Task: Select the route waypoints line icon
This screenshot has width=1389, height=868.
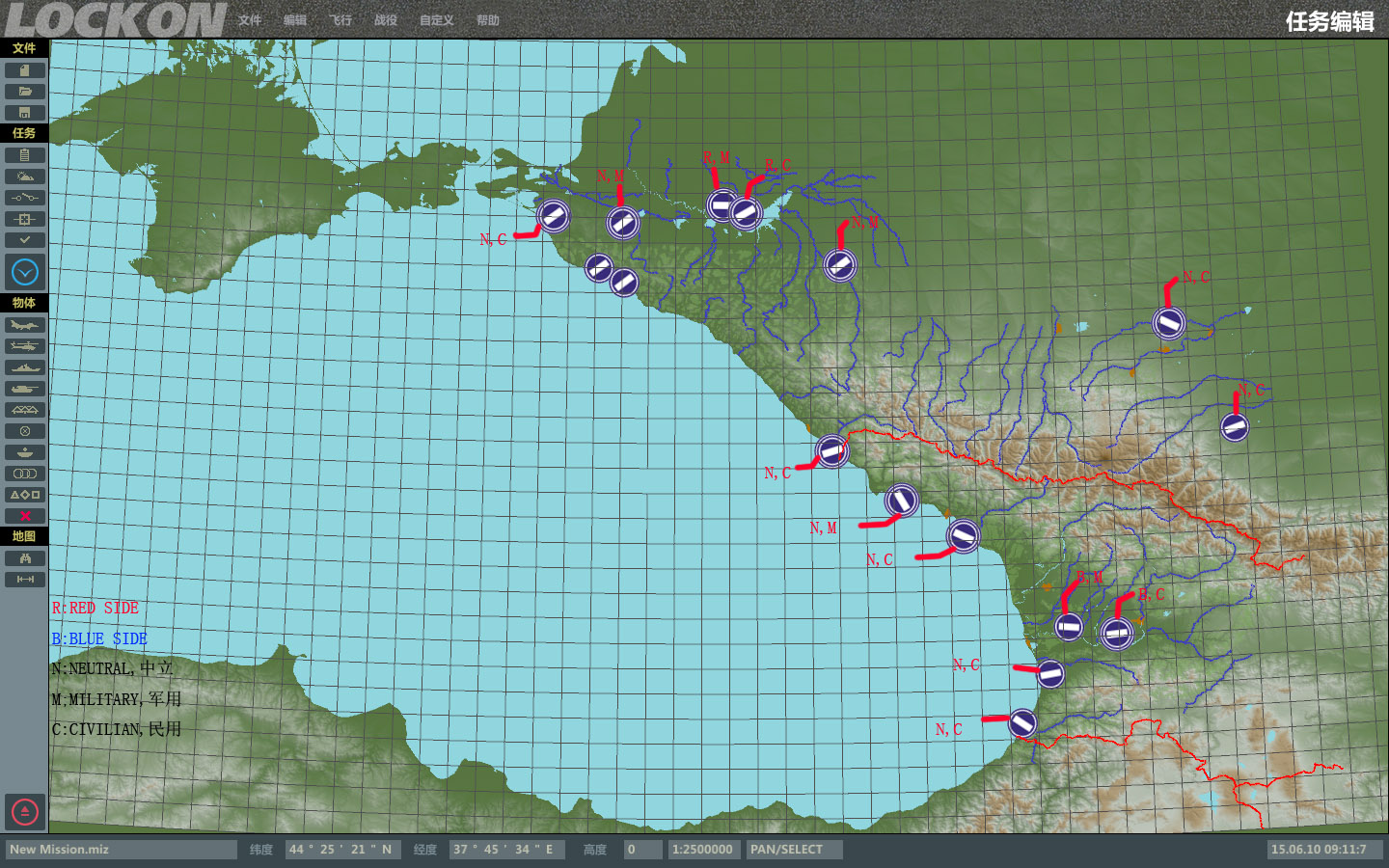Action: tap(24, 198)
